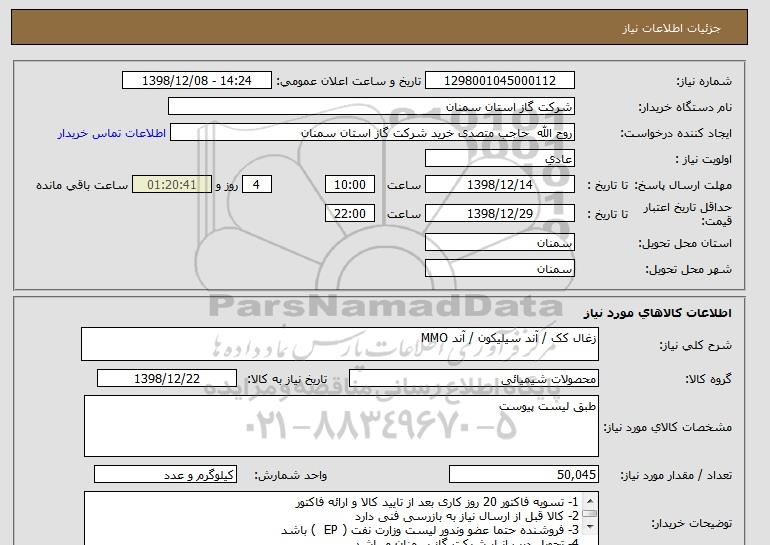
Task: Click label استان محل تحویل
Action: pos(685,243)
